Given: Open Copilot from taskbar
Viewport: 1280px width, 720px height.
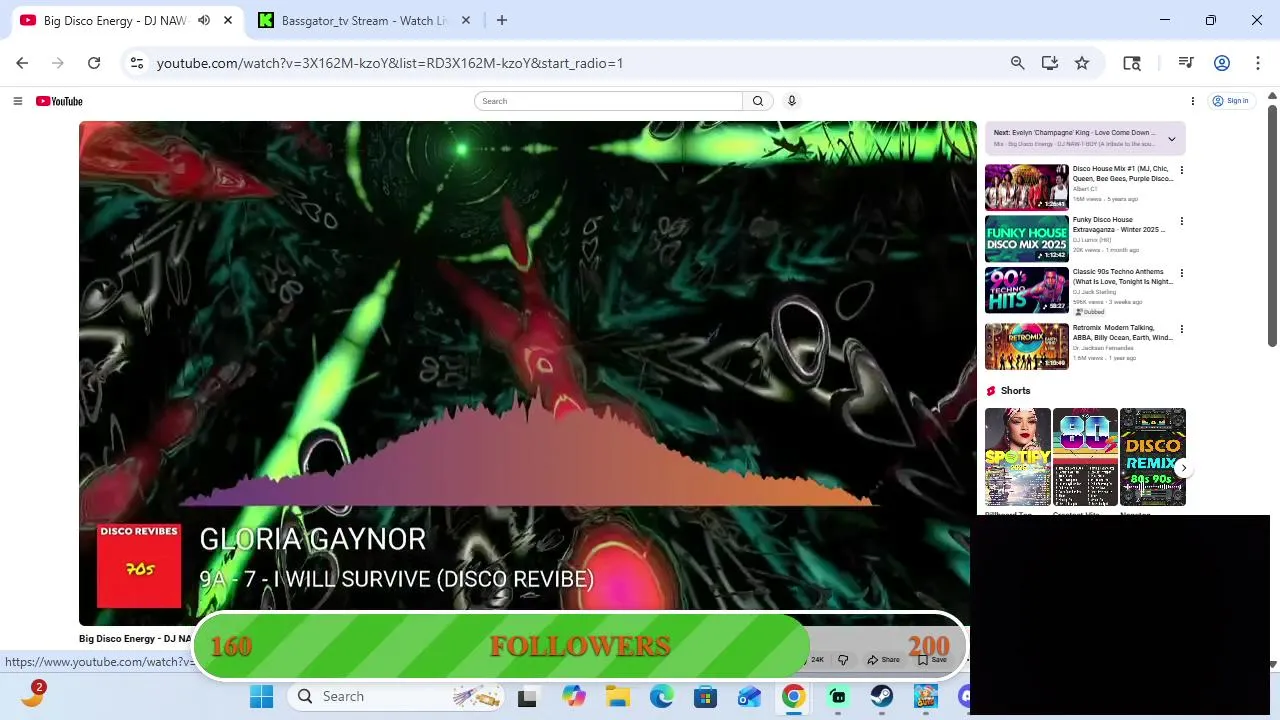Looking at the screenshot, I should pyautogui.click(x=573, y=697).
